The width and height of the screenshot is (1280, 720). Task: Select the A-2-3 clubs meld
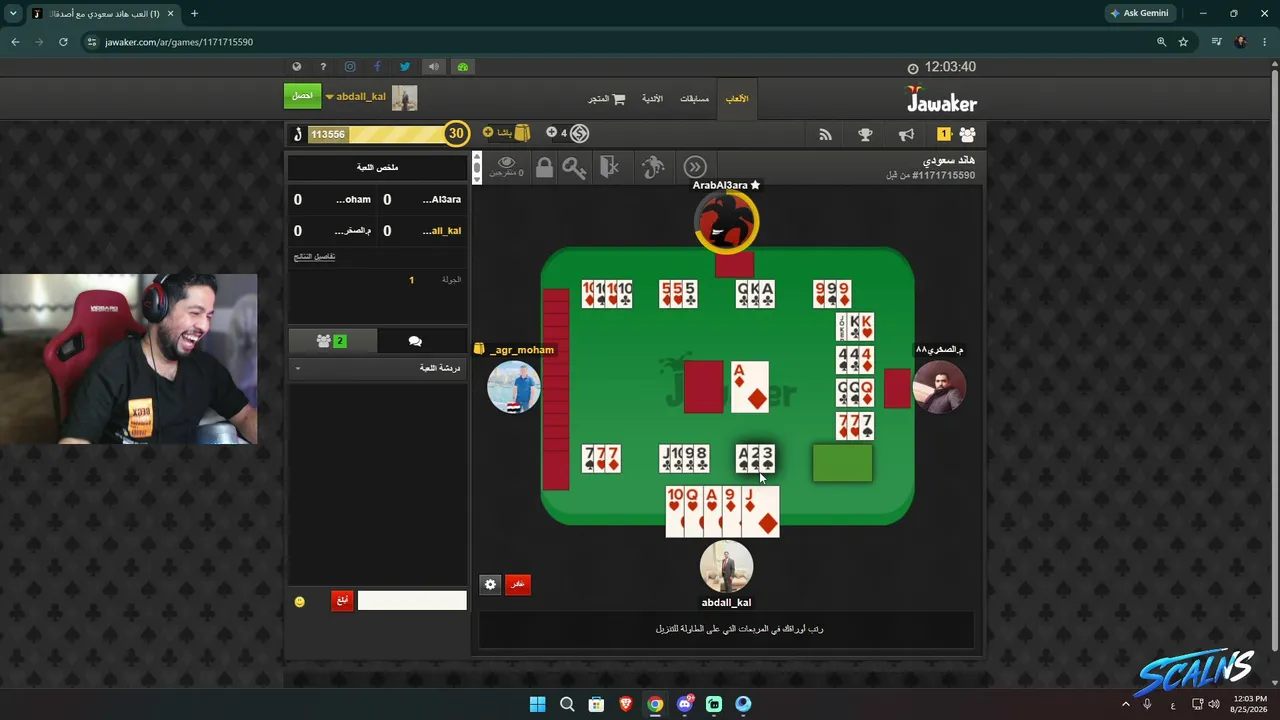pyautogui.click(x=755, y=459)
